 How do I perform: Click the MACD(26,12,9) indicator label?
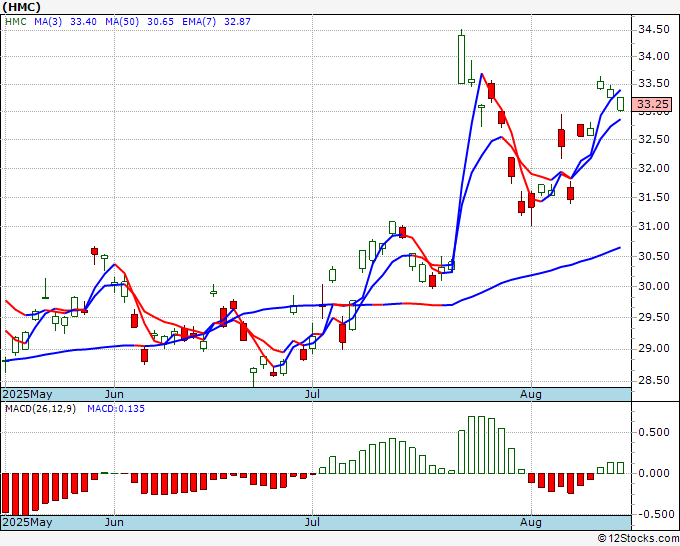click(x=40, y=409)
